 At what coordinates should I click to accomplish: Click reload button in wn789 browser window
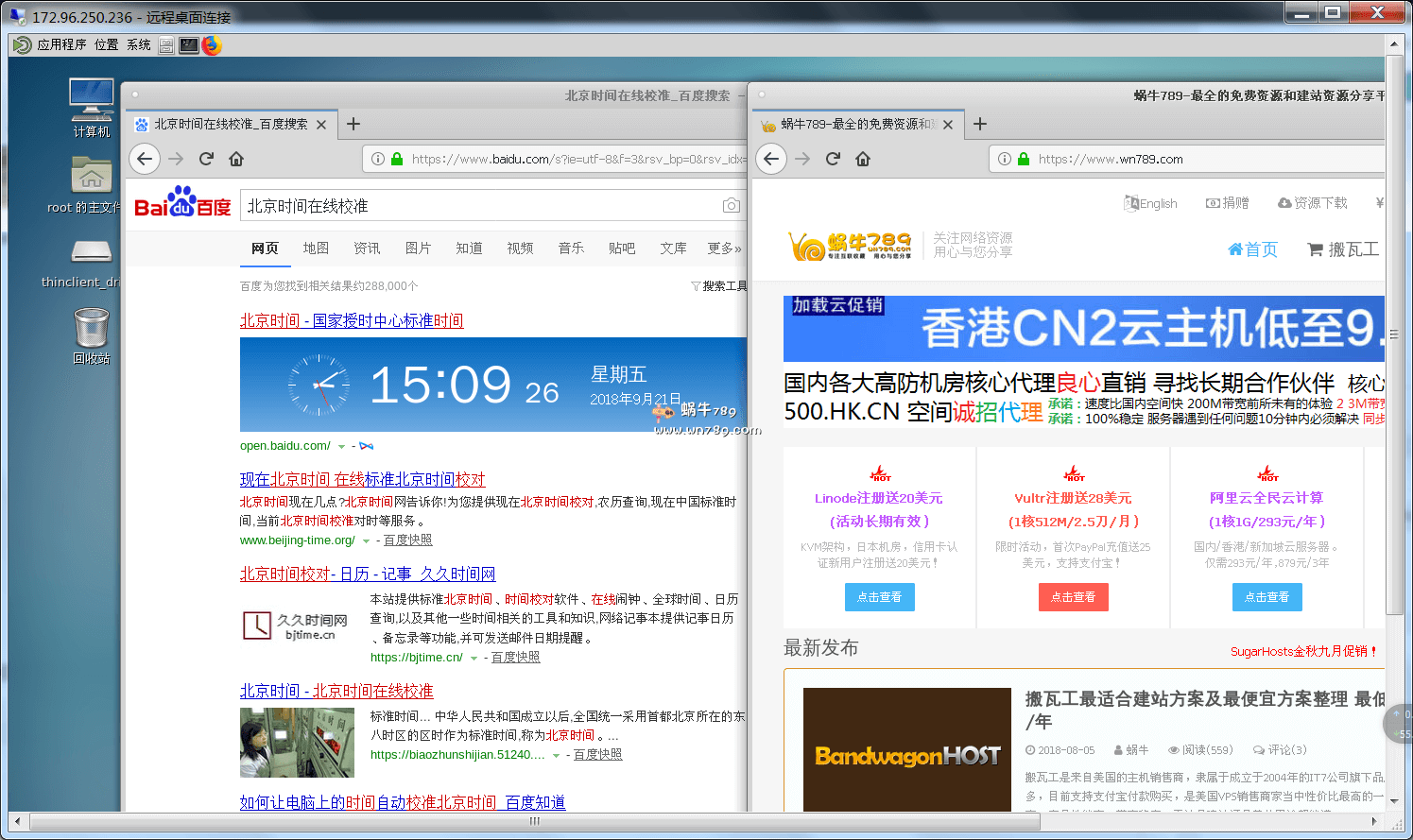[x=833, y=159]
